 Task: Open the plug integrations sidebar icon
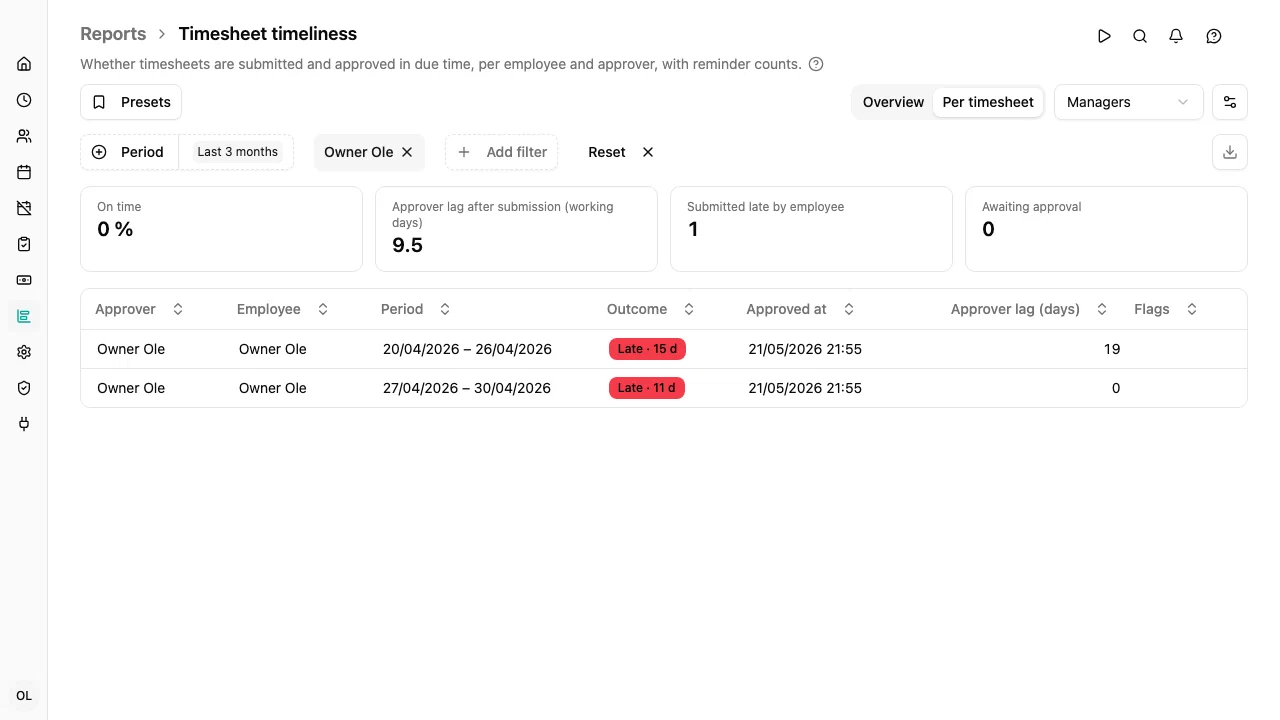(x=24, y=424)
